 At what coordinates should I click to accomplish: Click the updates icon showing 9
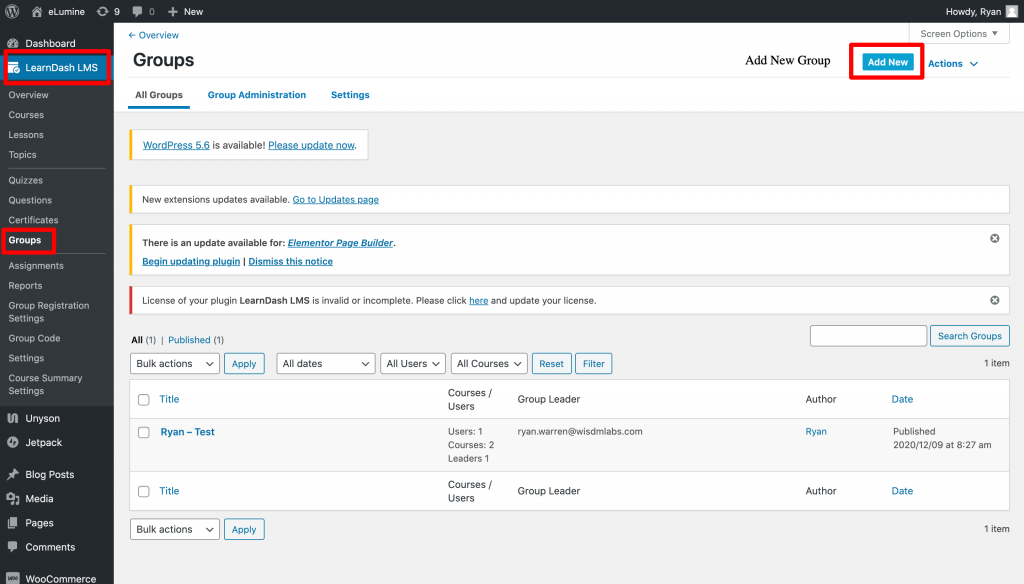pyautogui.click(x=103, y=12)
